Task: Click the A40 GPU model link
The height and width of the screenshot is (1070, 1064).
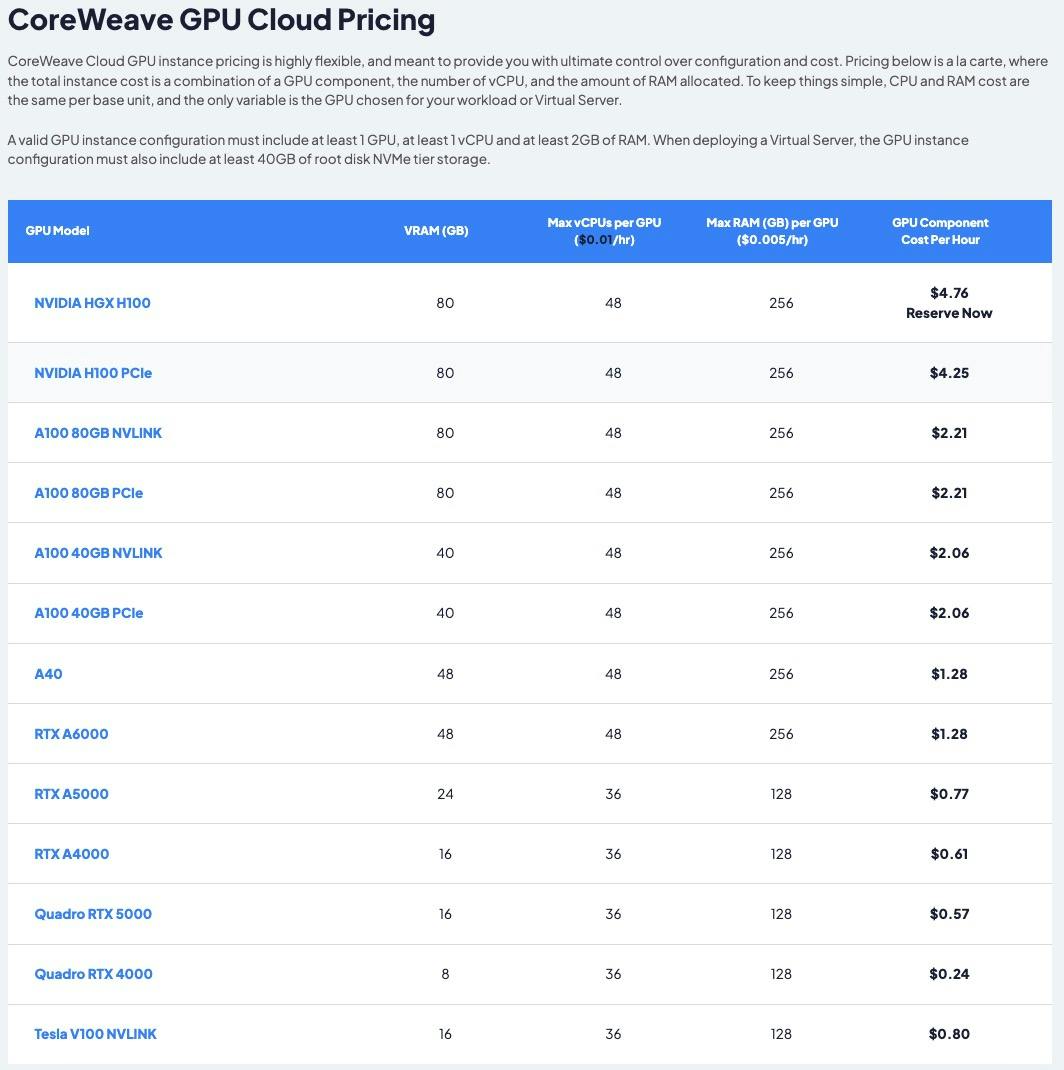Action: coord(48,674)
